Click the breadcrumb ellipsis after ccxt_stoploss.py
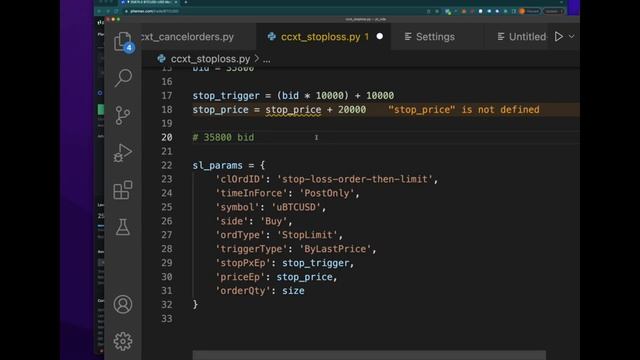640x360 pixels. (x=267, y=60)
